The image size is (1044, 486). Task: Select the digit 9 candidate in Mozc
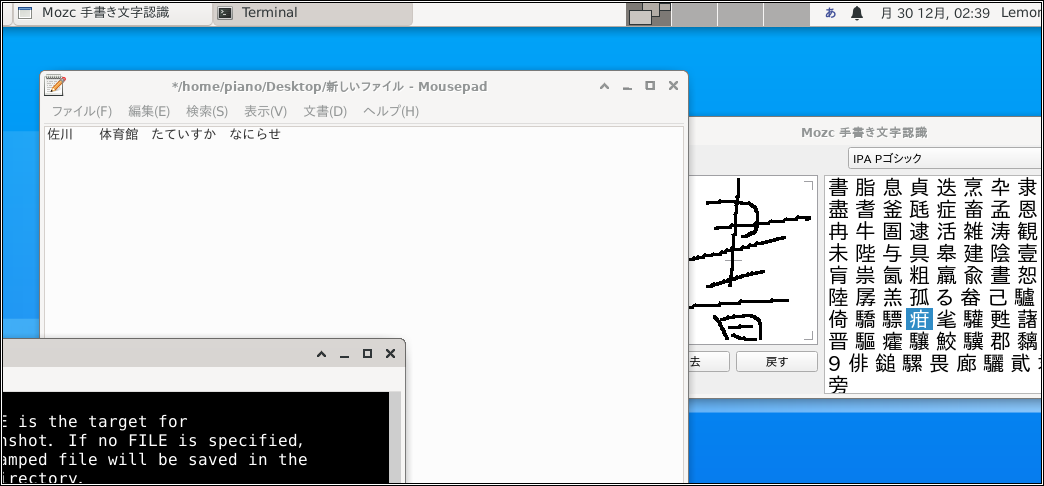click(835, 364)
